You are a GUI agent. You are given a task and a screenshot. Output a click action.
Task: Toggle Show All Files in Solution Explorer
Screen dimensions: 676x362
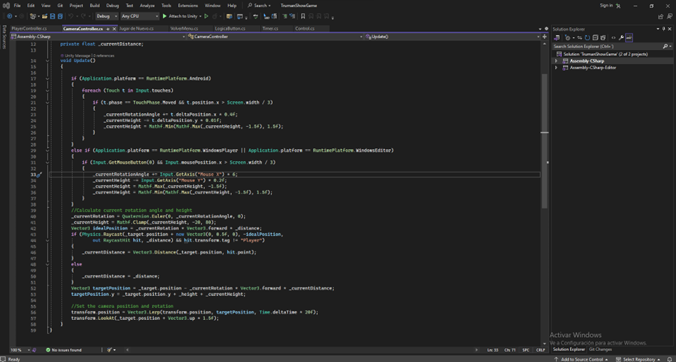point(603,38)
